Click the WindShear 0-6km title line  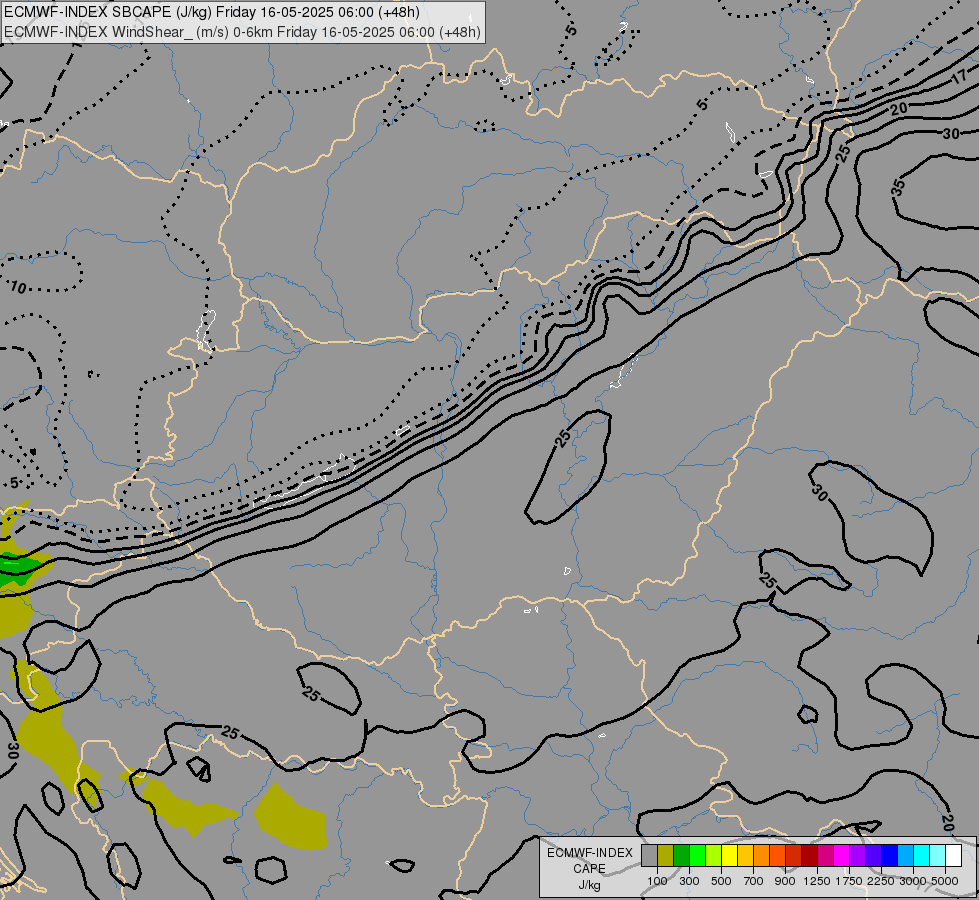[x=242, y=32]
